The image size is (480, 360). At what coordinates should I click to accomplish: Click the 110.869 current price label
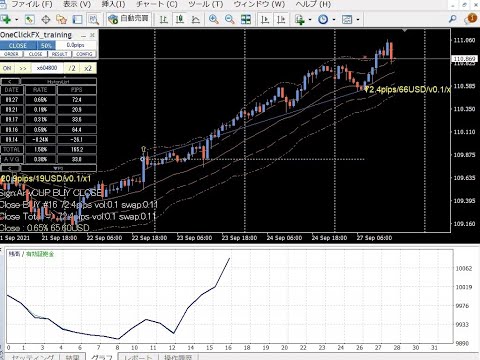pyautogui.click(x=464, y=59)
